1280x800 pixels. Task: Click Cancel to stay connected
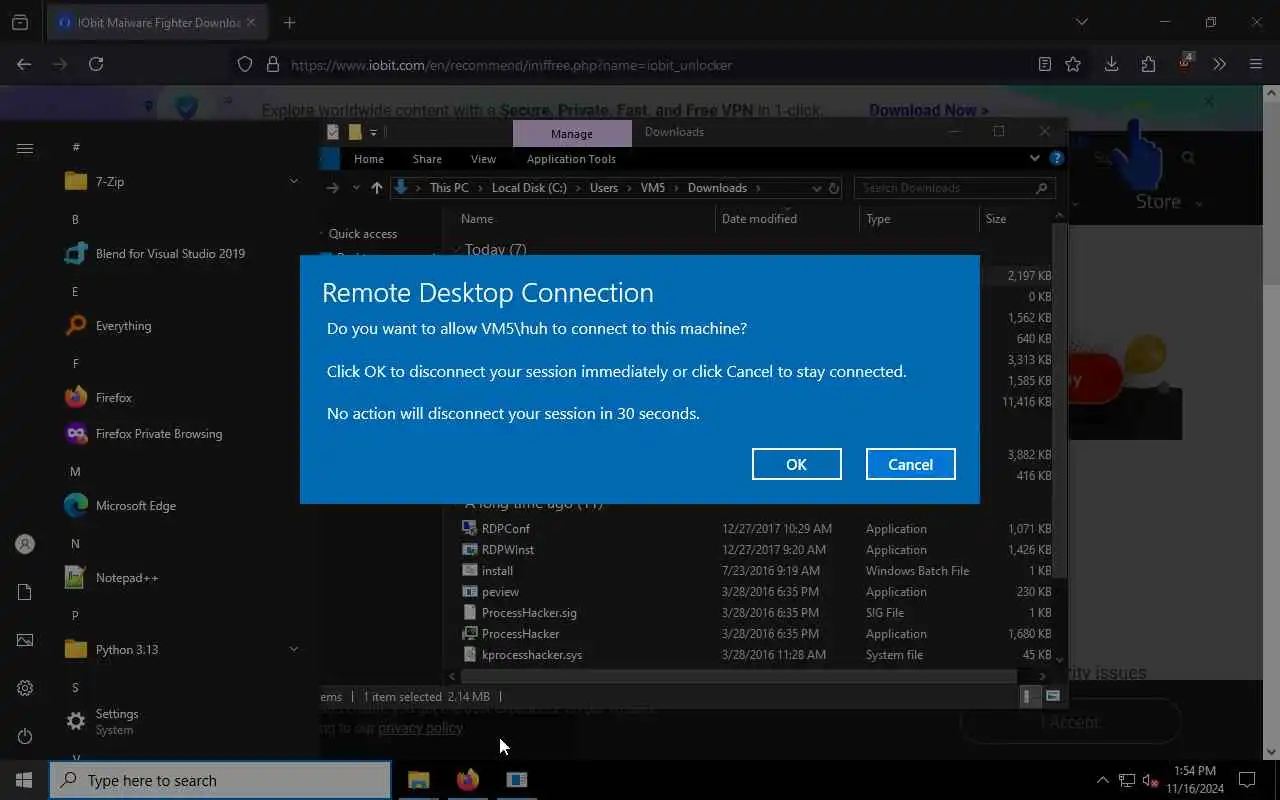pyautogui.click(x=910, y=464)
